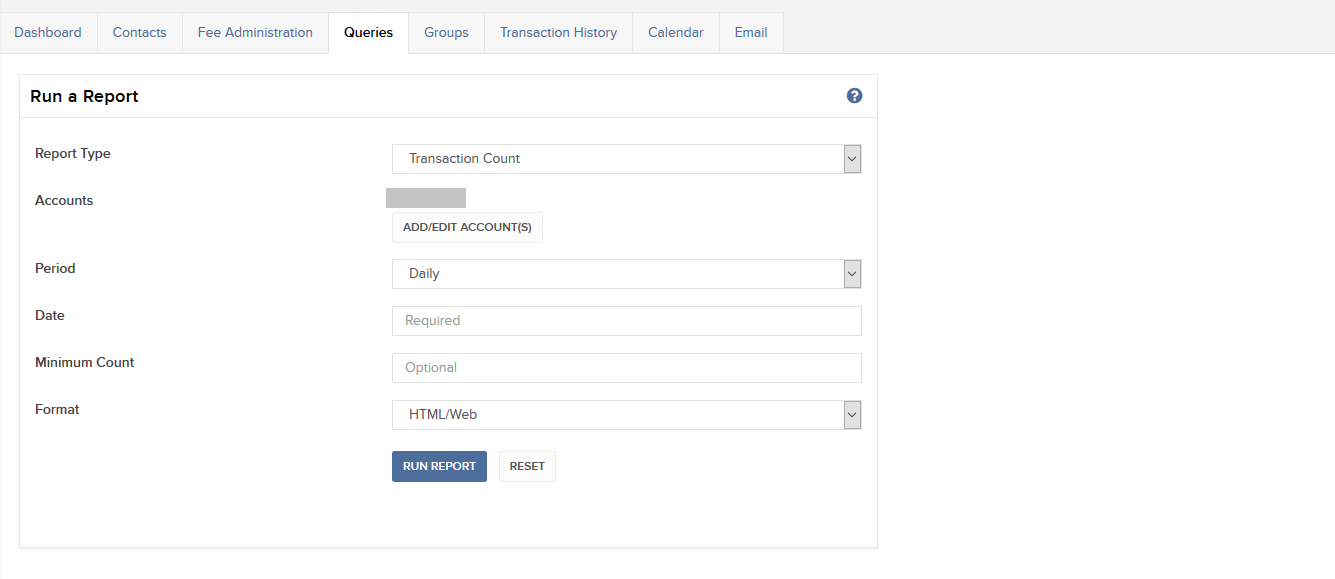
Task: Open the Groups tab
Action: point(446,33)
